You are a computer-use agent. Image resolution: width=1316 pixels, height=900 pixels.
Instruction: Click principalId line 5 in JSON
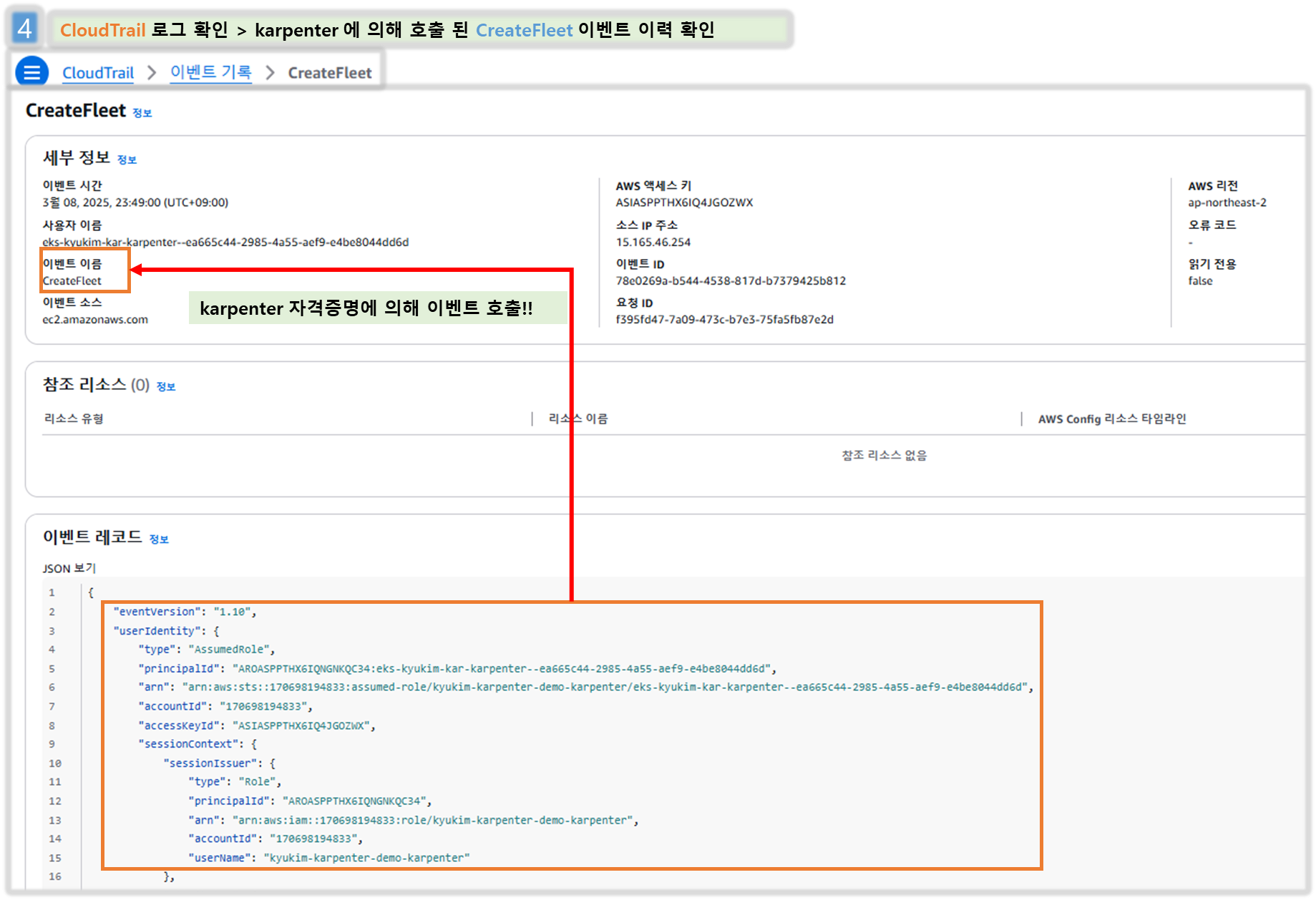coord(457,669)
